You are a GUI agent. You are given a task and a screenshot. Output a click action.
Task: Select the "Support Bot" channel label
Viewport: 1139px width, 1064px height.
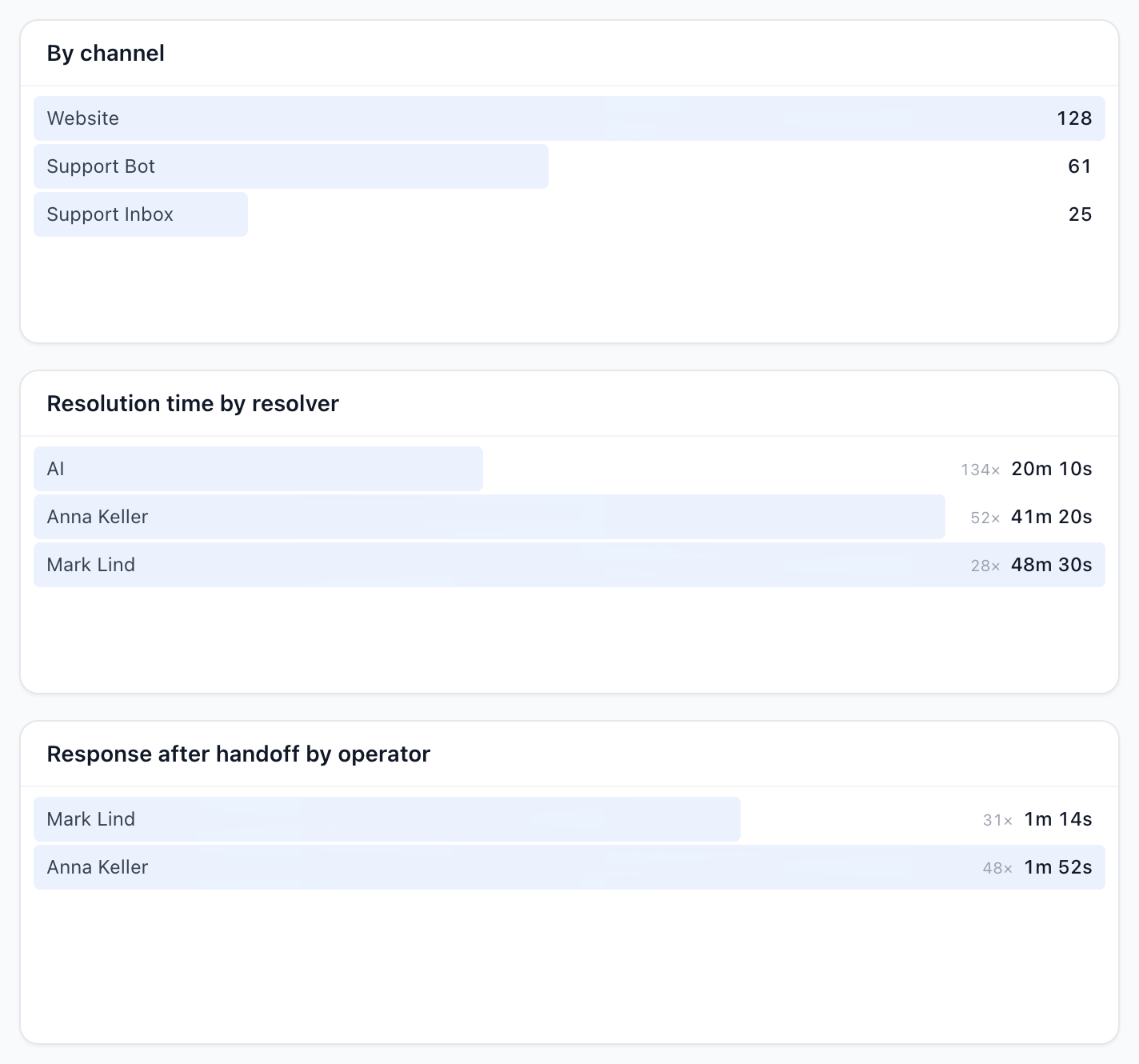pyautogui.click(x=101, y=166)
